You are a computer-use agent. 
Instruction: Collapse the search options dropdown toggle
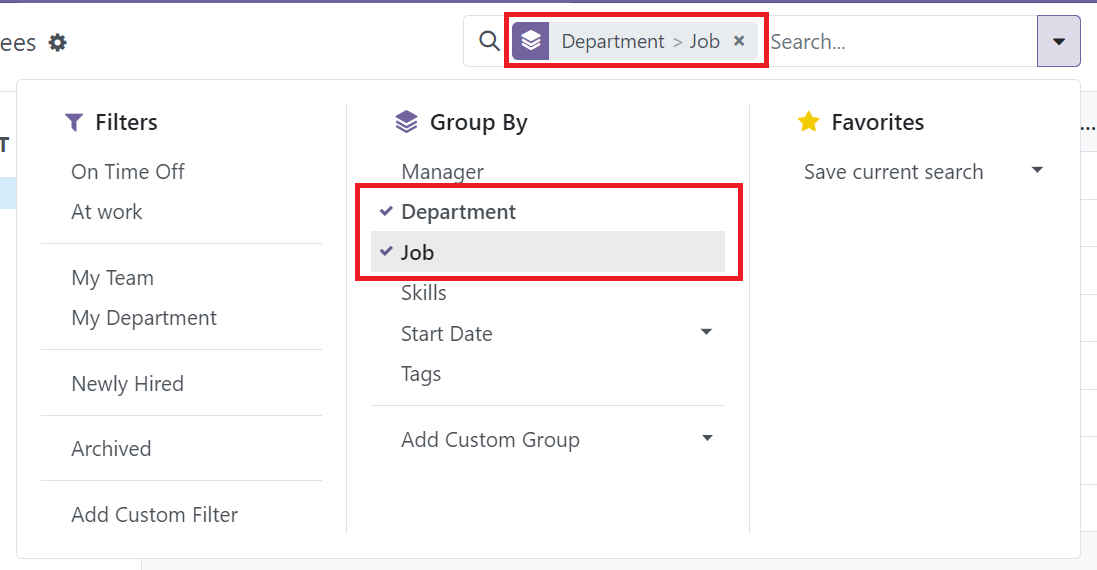[1059, 41]
